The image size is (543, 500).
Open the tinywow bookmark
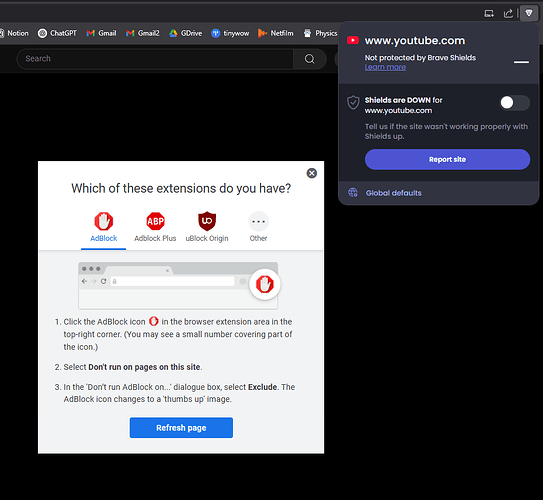click(x=230, y=33)
